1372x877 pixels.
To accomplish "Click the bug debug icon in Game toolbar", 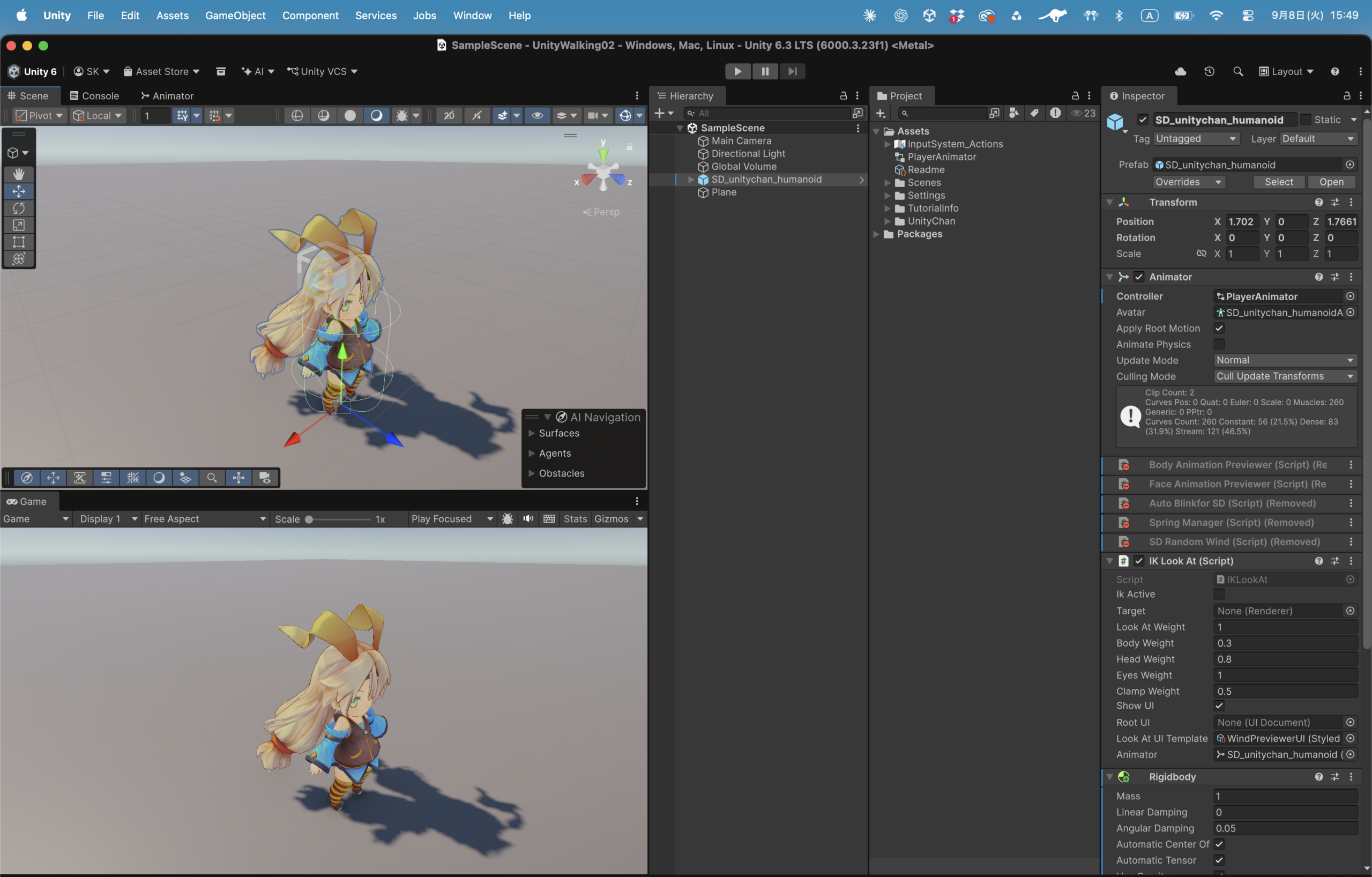I will coord(507,518).
